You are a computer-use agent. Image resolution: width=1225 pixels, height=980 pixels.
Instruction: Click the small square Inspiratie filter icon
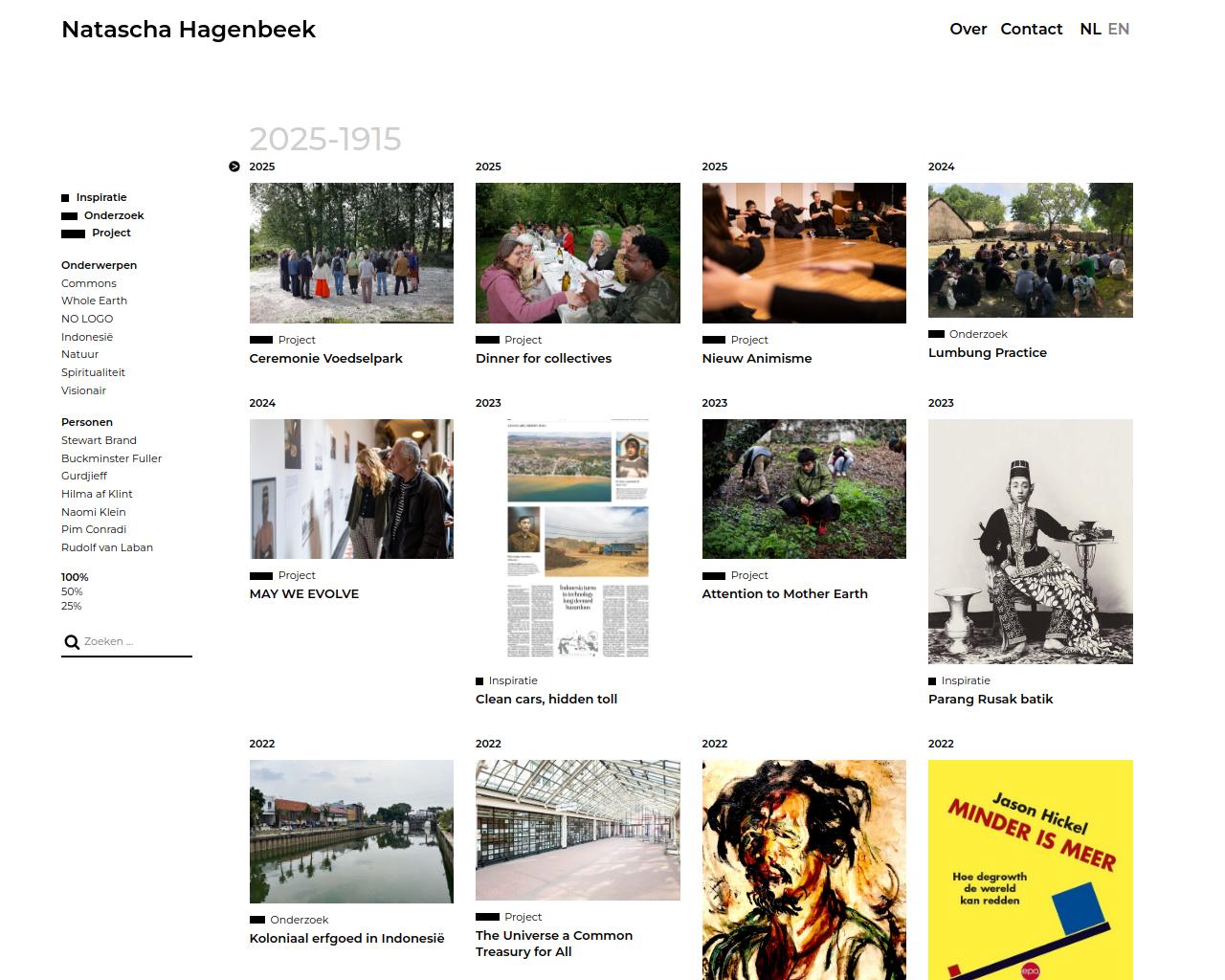65,198
